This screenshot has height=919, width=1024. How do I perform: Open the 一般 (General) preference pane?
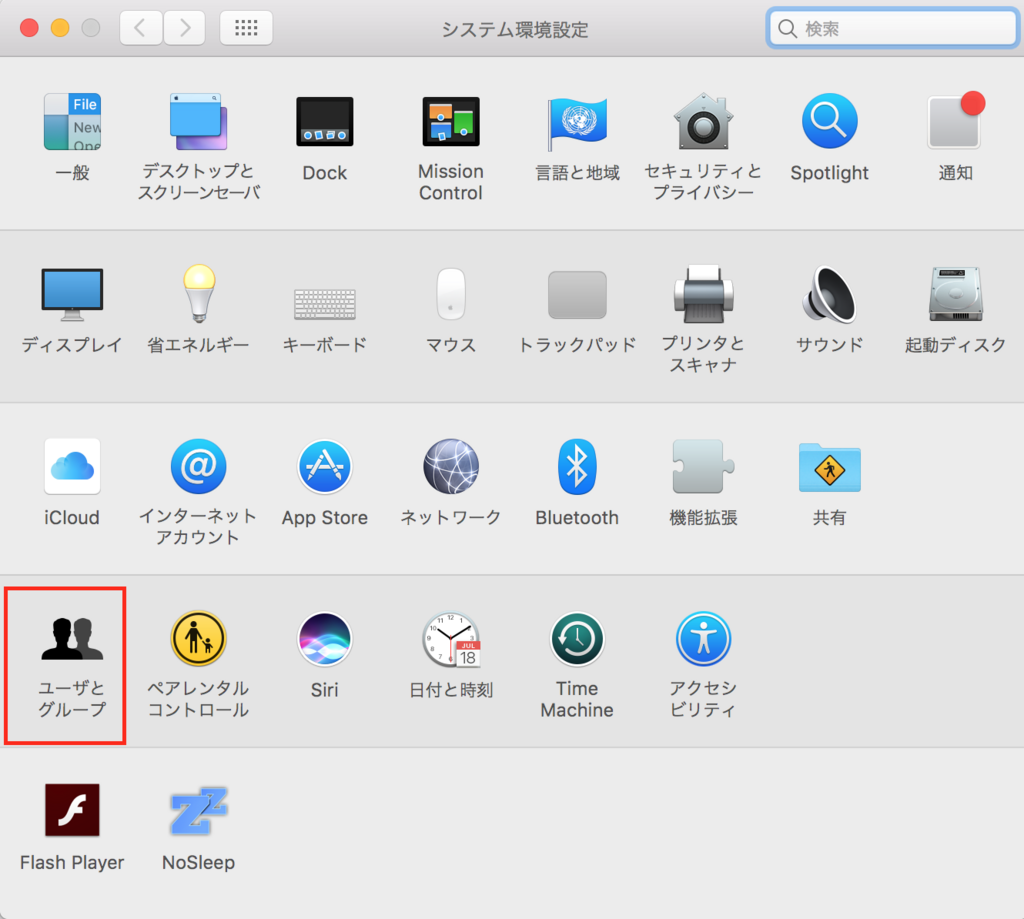[72, 122]
